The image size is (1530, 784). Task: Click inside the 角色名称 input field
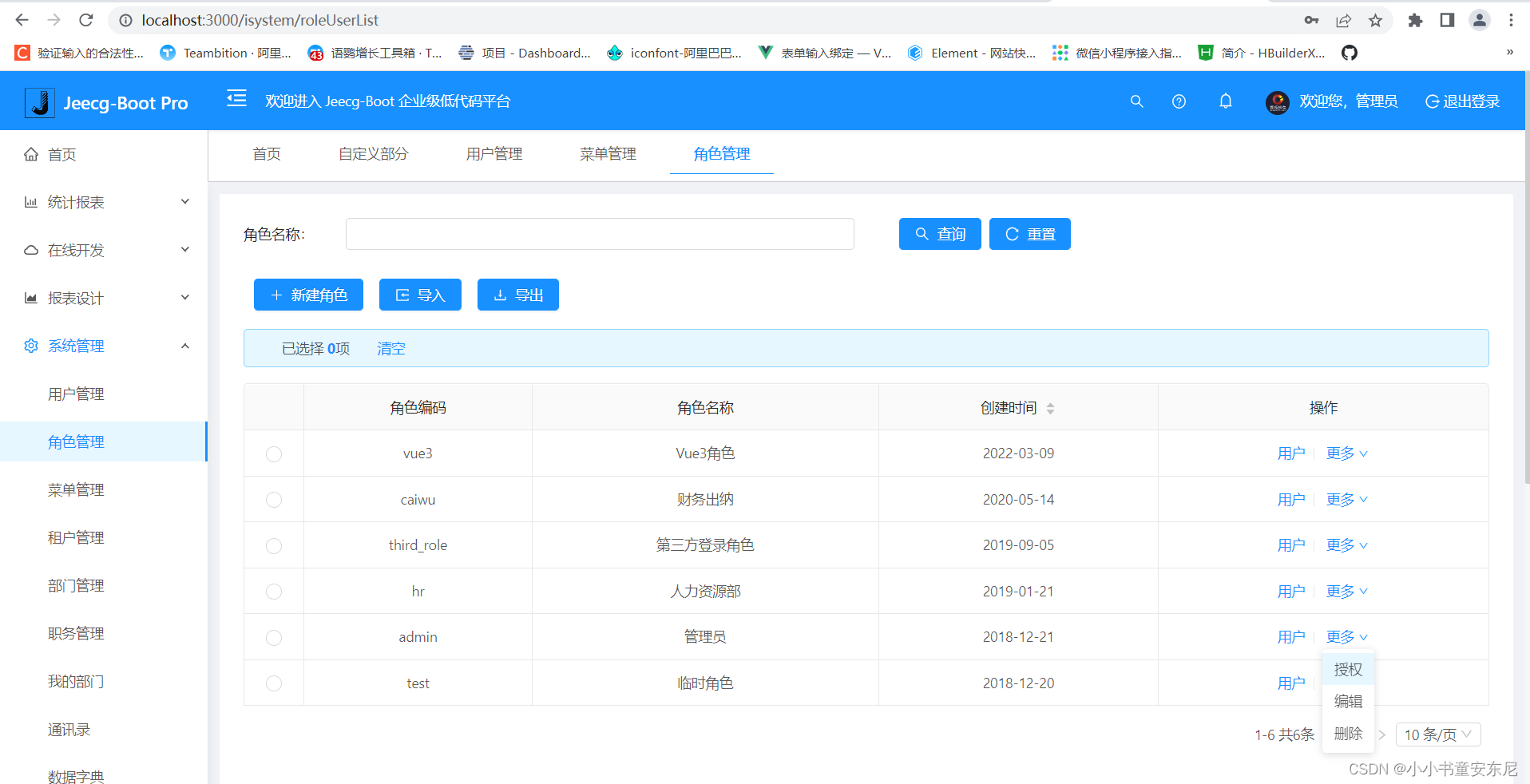click(600, 233)
